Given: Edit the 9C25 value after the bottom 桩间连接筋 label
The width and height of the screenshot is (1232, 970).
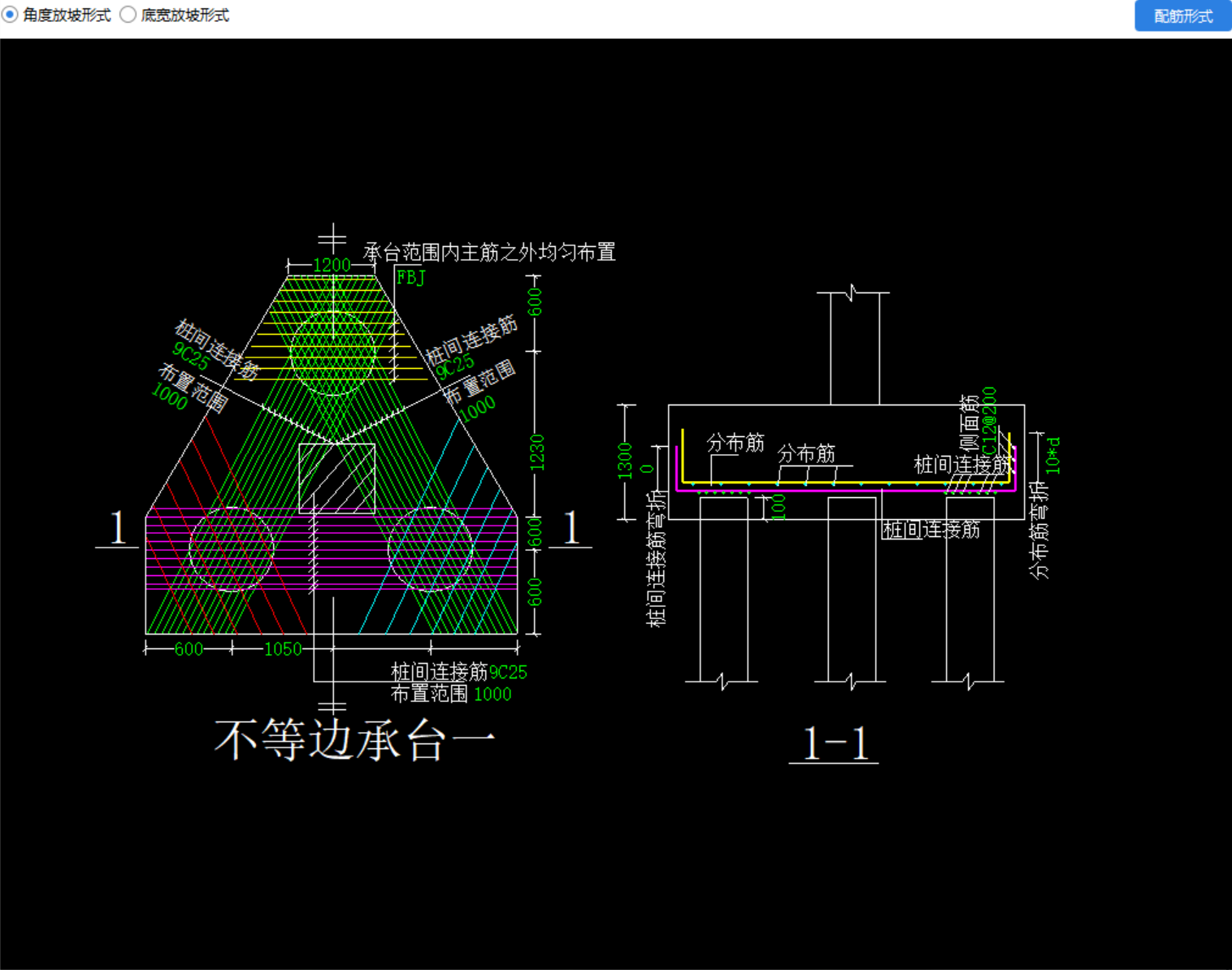Looking at the screenshot, I should click(x=508, y=673).
